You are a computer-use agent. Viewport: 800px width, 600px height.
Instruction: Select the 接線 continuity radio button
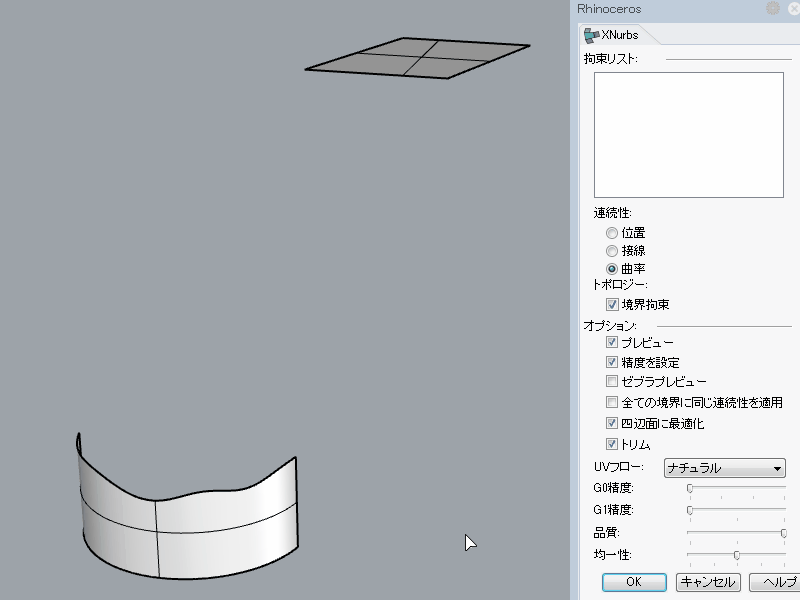click(x=612, y=251)
